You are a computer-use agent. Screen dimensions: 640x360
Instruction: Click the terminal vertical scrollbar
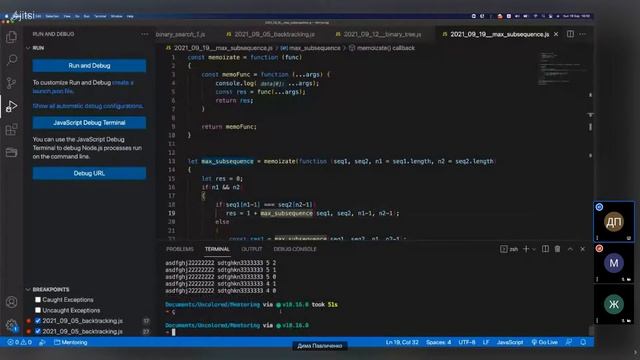click(x=591, y=330)
